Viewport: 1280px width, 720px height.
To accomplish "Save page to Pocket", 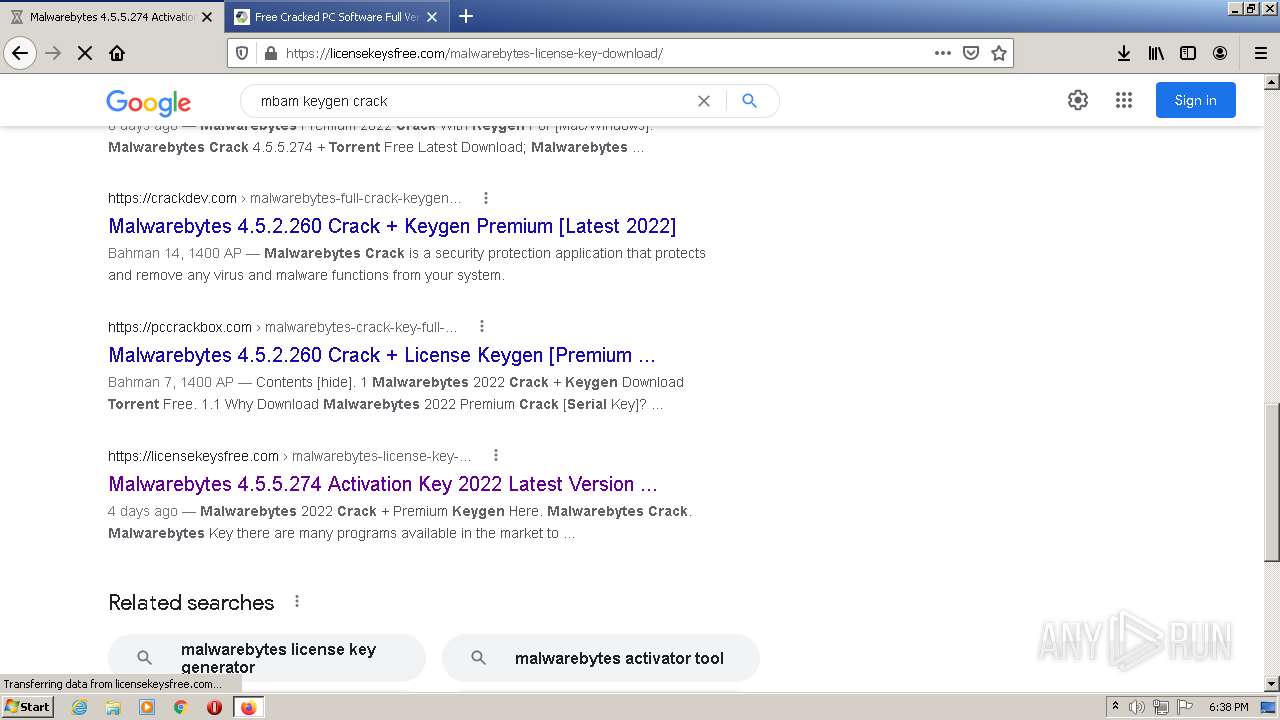I will click(970, 53).
